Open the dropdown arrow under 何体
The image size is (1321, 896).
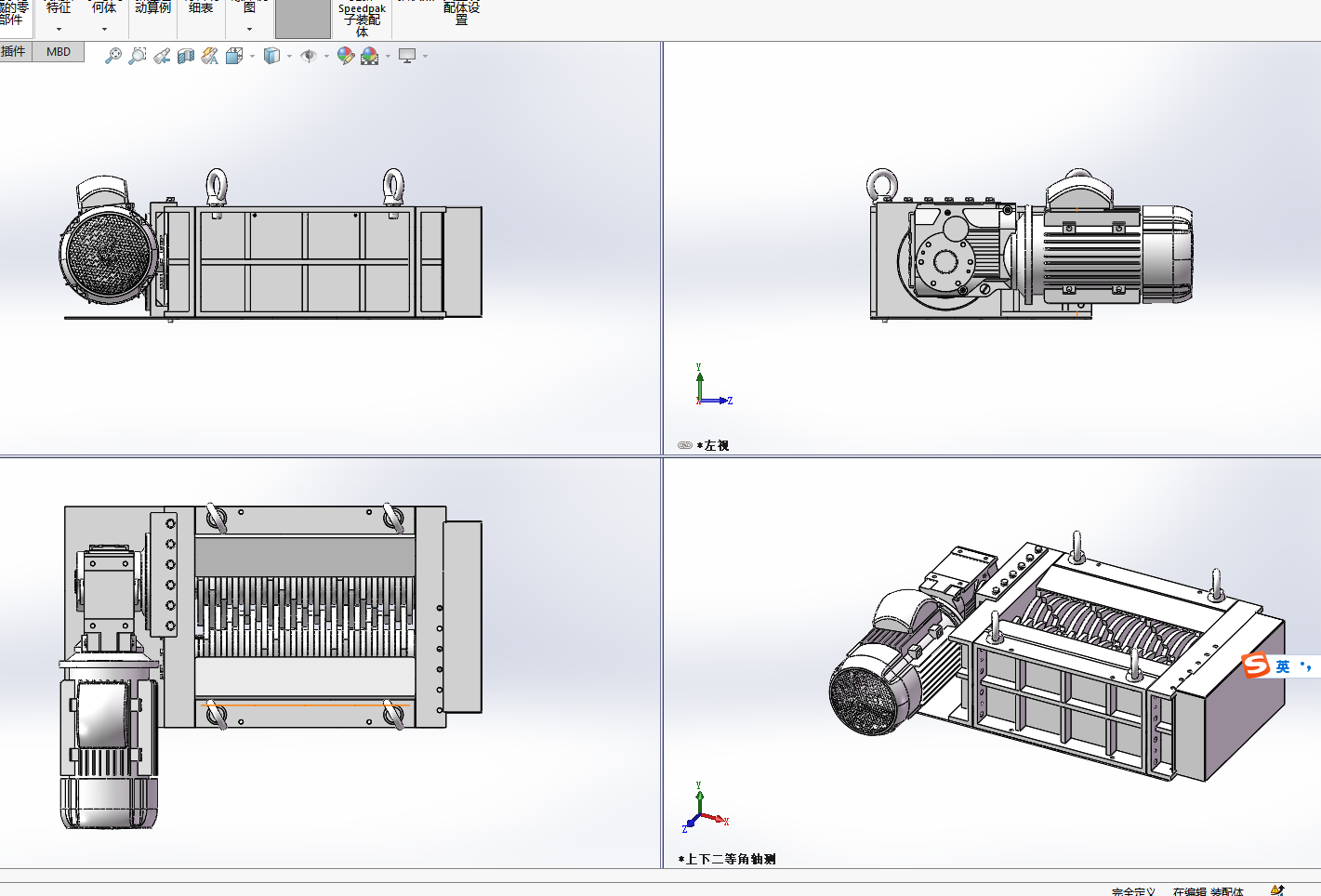(x=104, y=29)
